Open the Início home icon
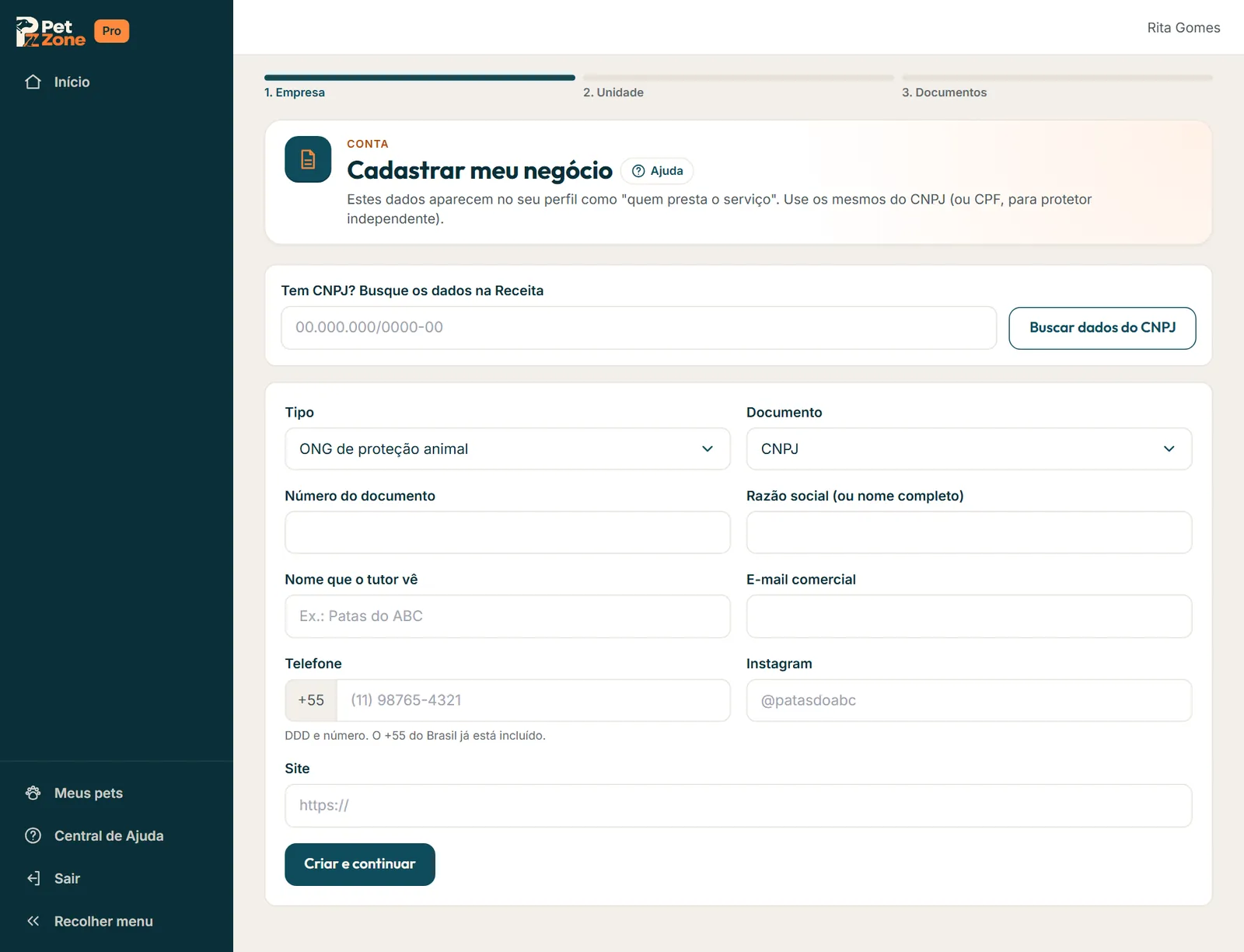Viewport: 1244px width, 952px height. click(x=33, y=82)
